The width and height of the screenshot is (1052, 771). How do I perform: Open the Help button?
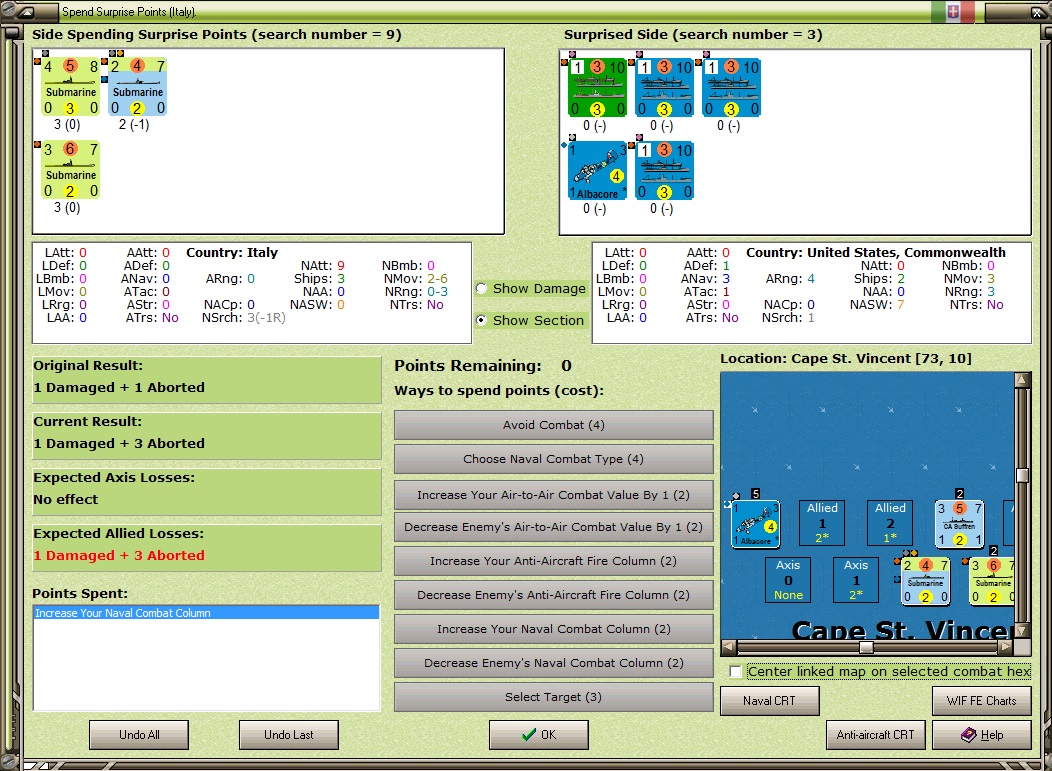click(x=982, y=735)
